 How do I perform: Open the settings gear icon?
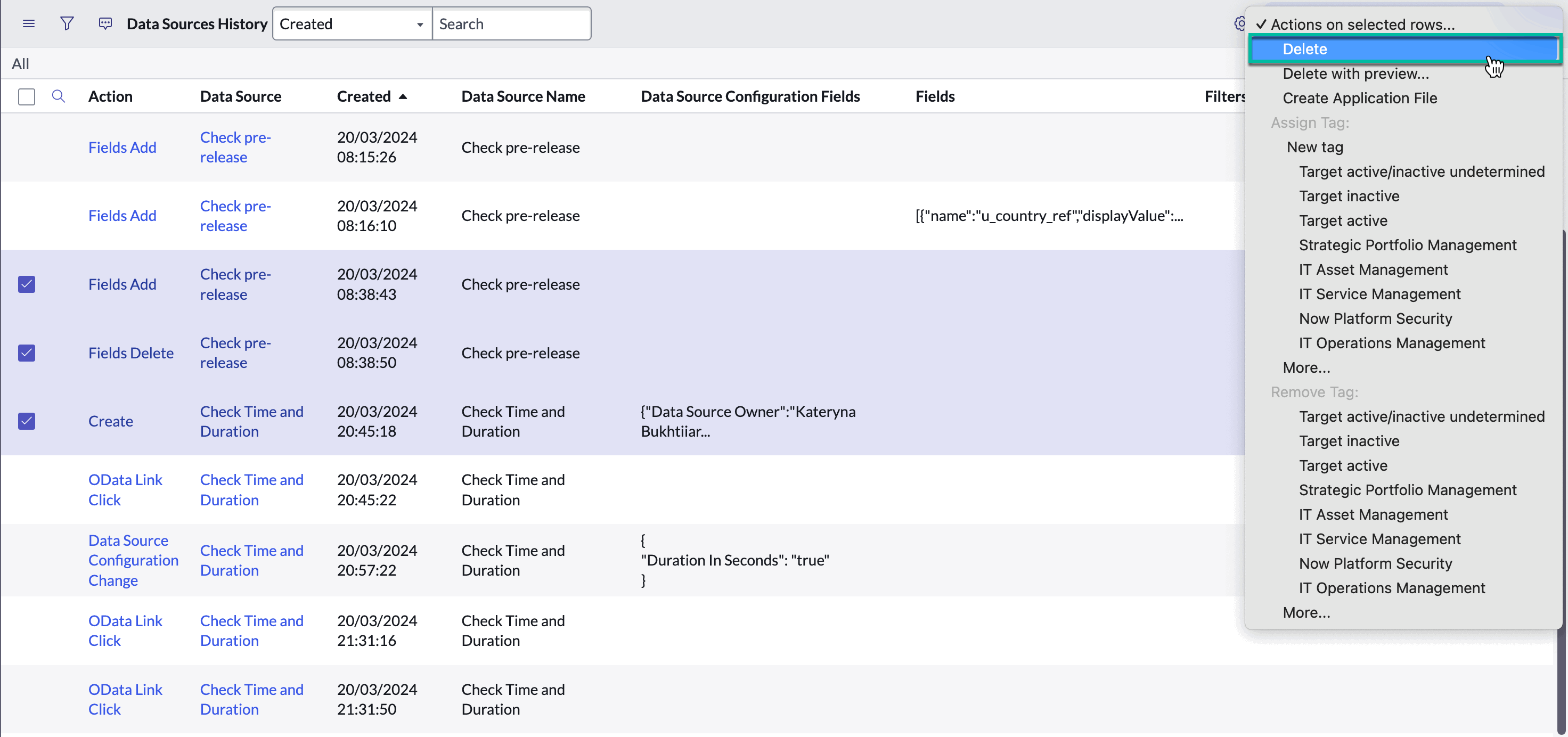pos(1240,24)
